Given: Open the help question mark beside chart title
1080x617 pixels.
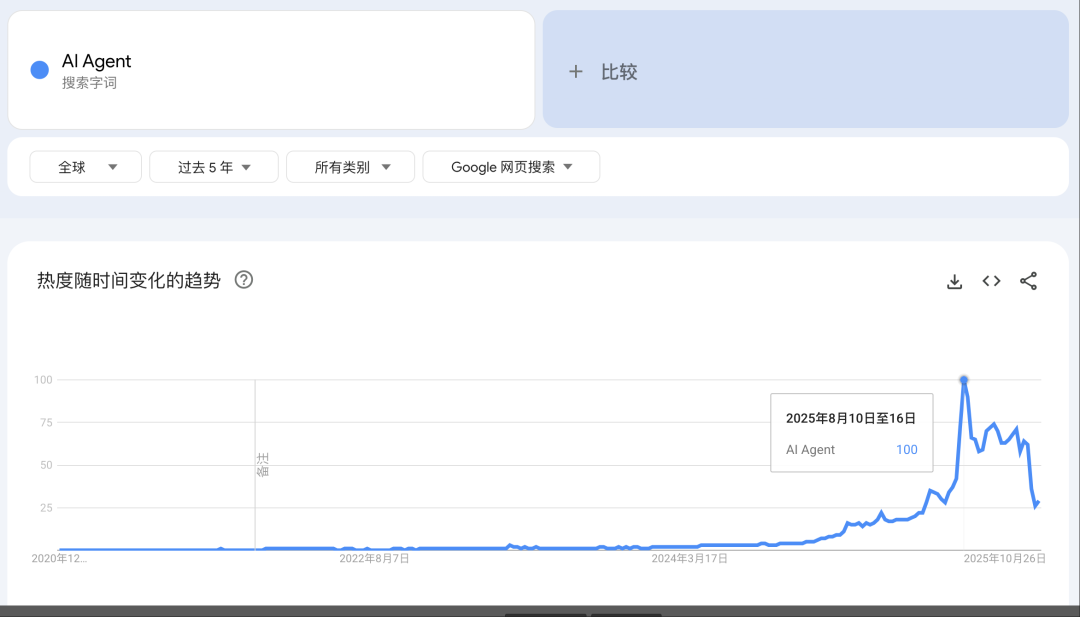Looking at the screenshot, I should (x=244, y=280).
